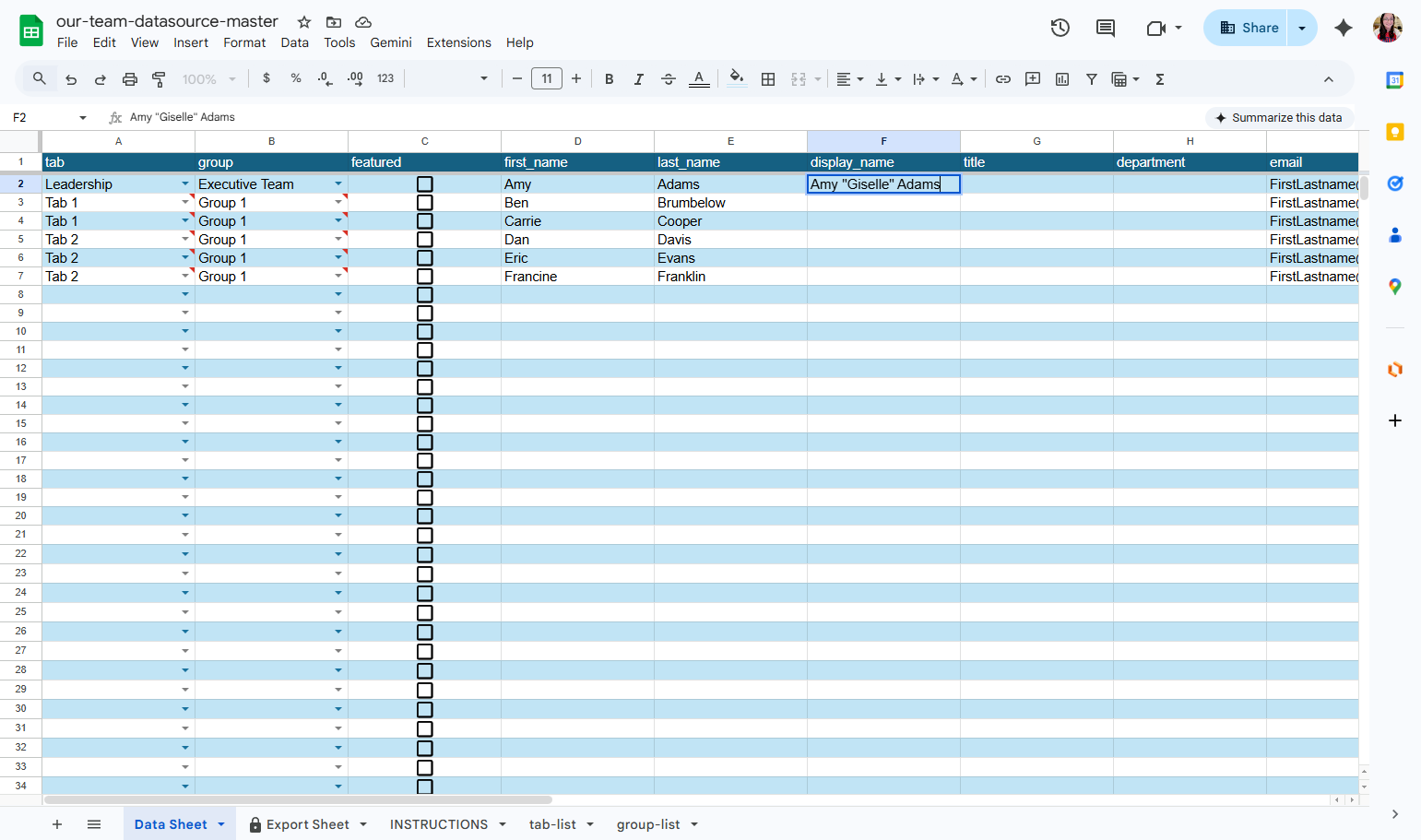Toggle the featured checkbox for Francine
1421x840 pixels.
pos(425,277)
